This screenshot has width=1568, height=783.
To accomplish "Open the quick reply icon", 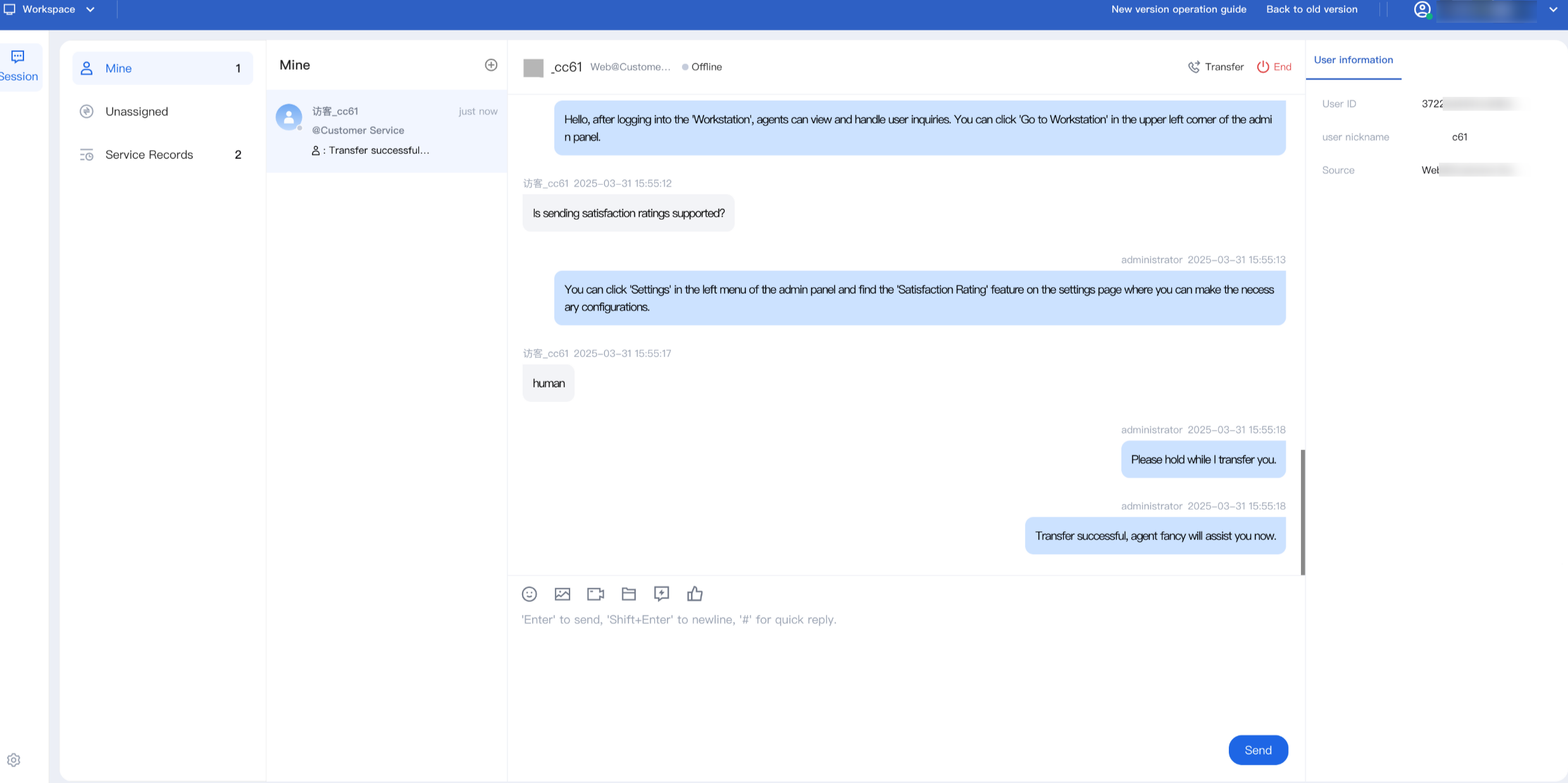I will 661,594.
